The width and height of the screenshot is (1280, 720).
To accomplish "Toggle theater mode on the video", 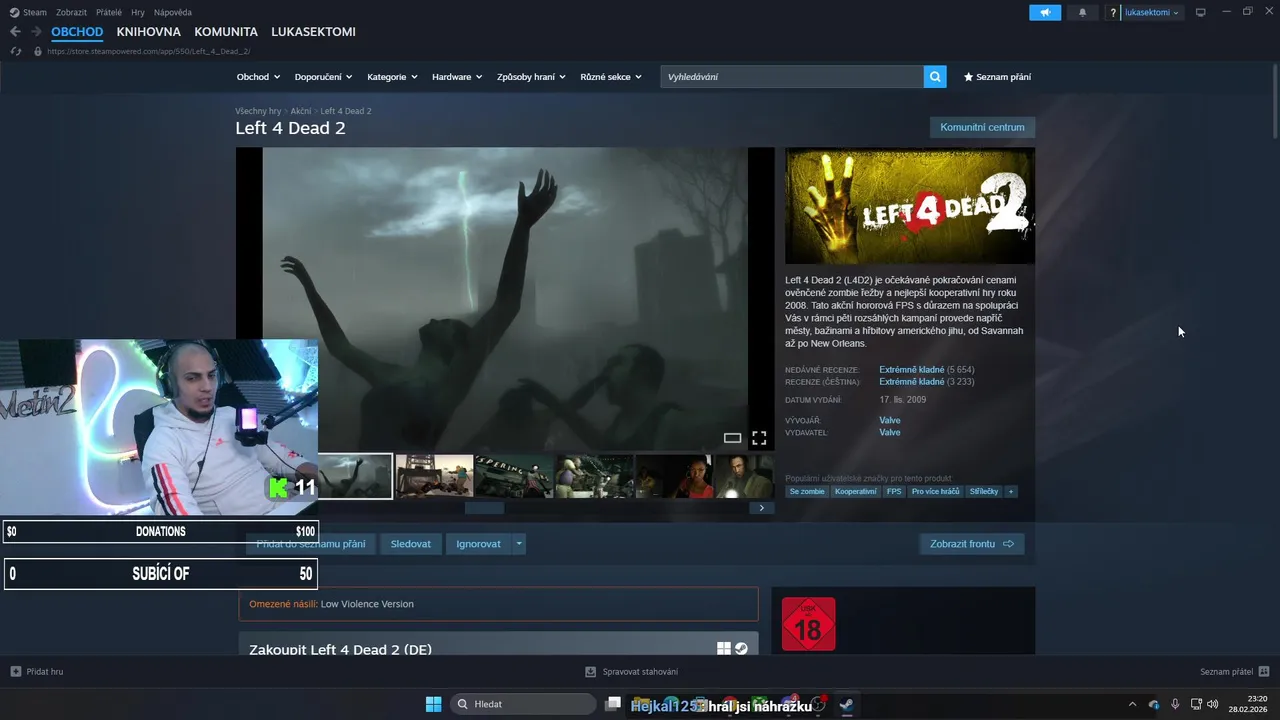I will tap(732, 438).
